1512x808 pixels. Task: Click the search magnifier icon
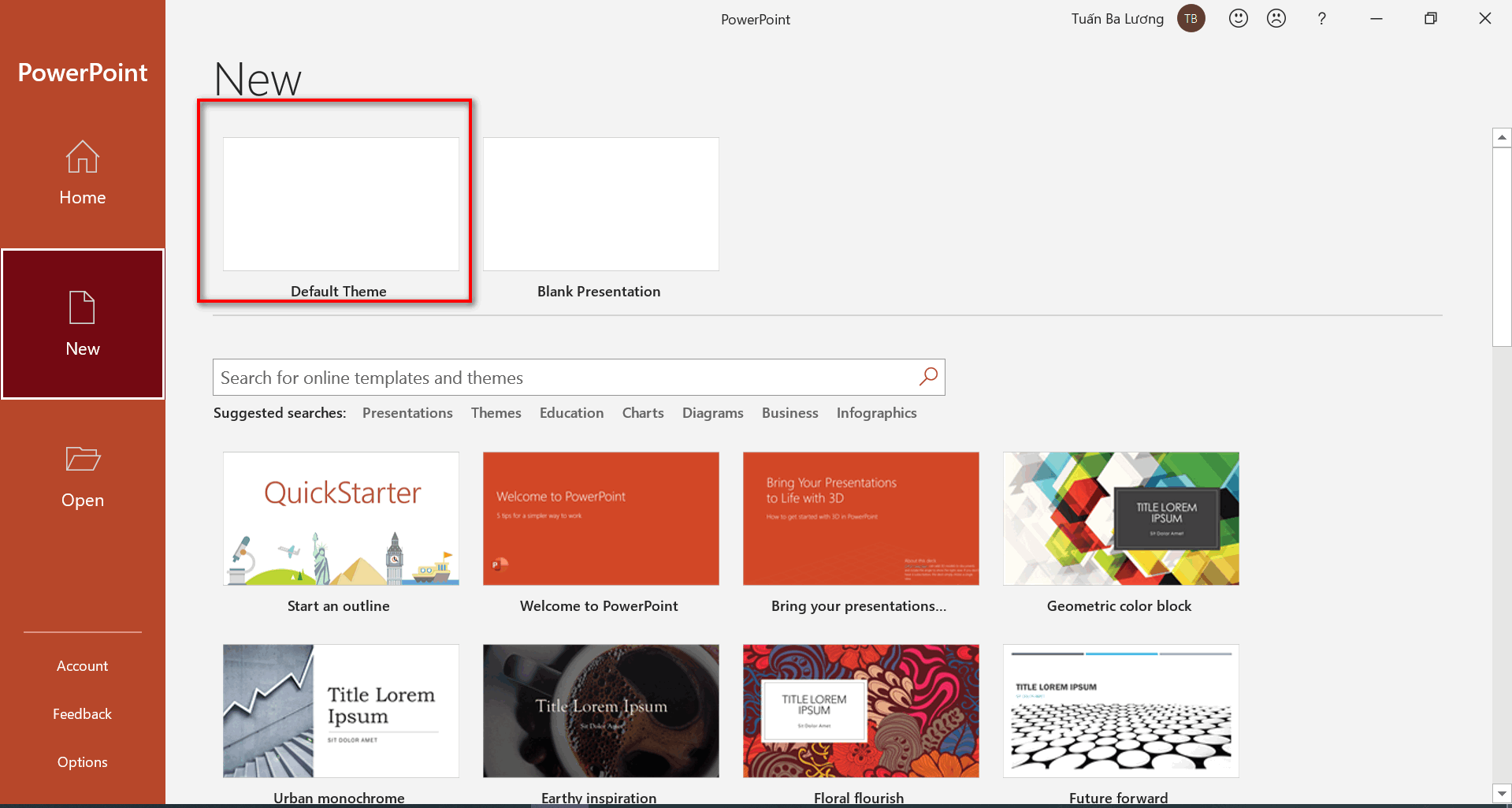coord(928,377)
